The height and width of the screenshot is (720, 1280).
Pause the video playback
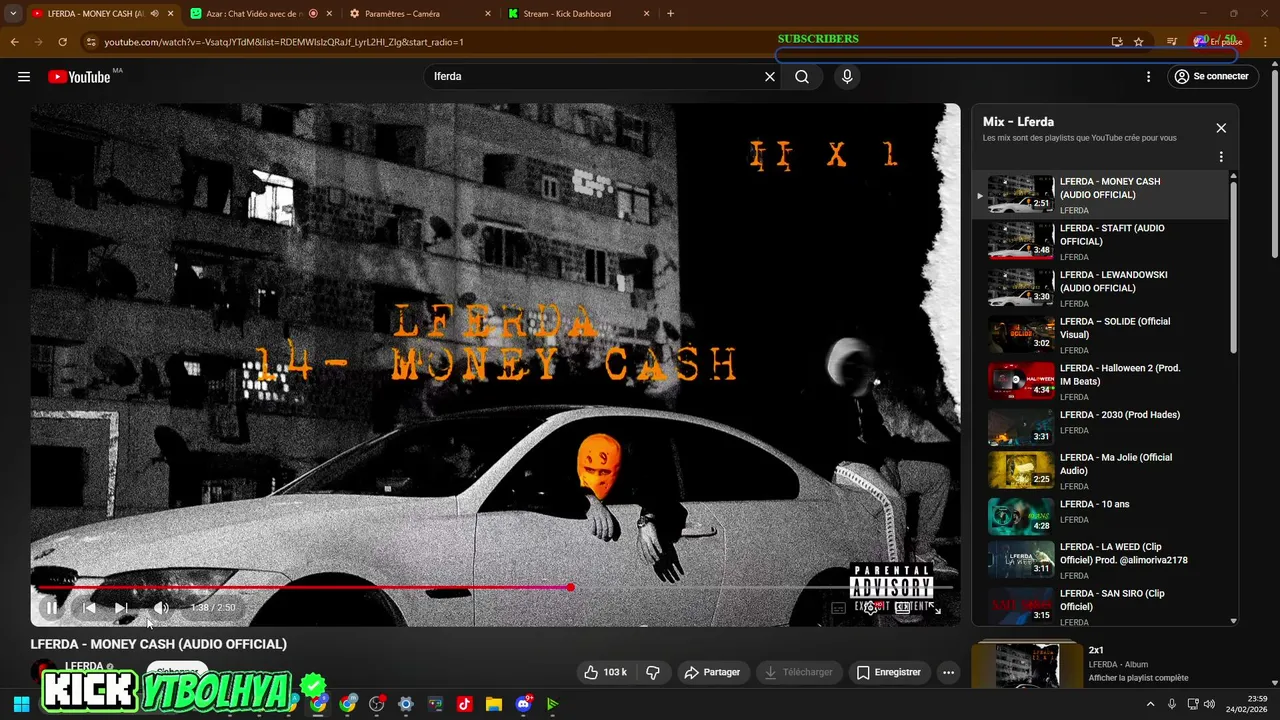click(x=52, y=607)
